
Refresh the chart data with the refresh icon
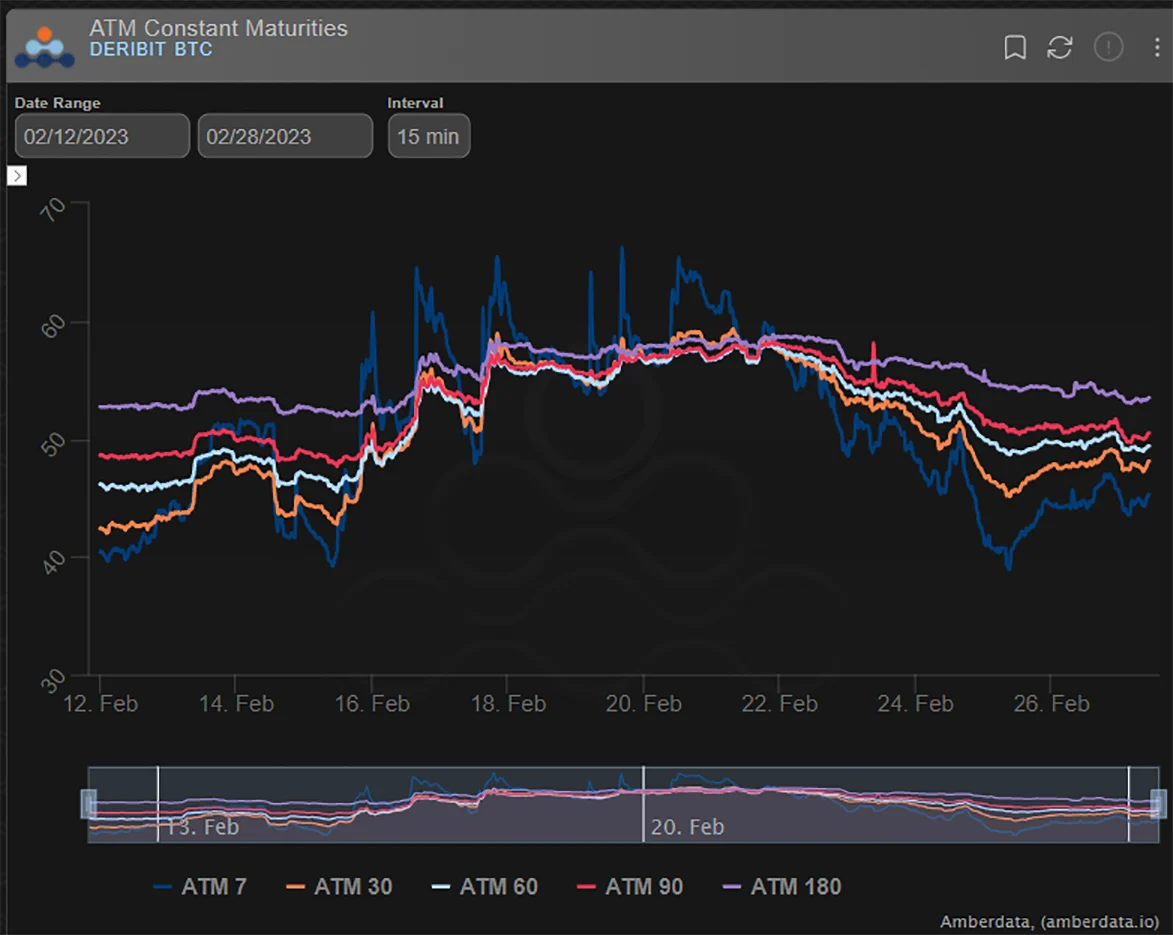click(x=1060, y=47)
